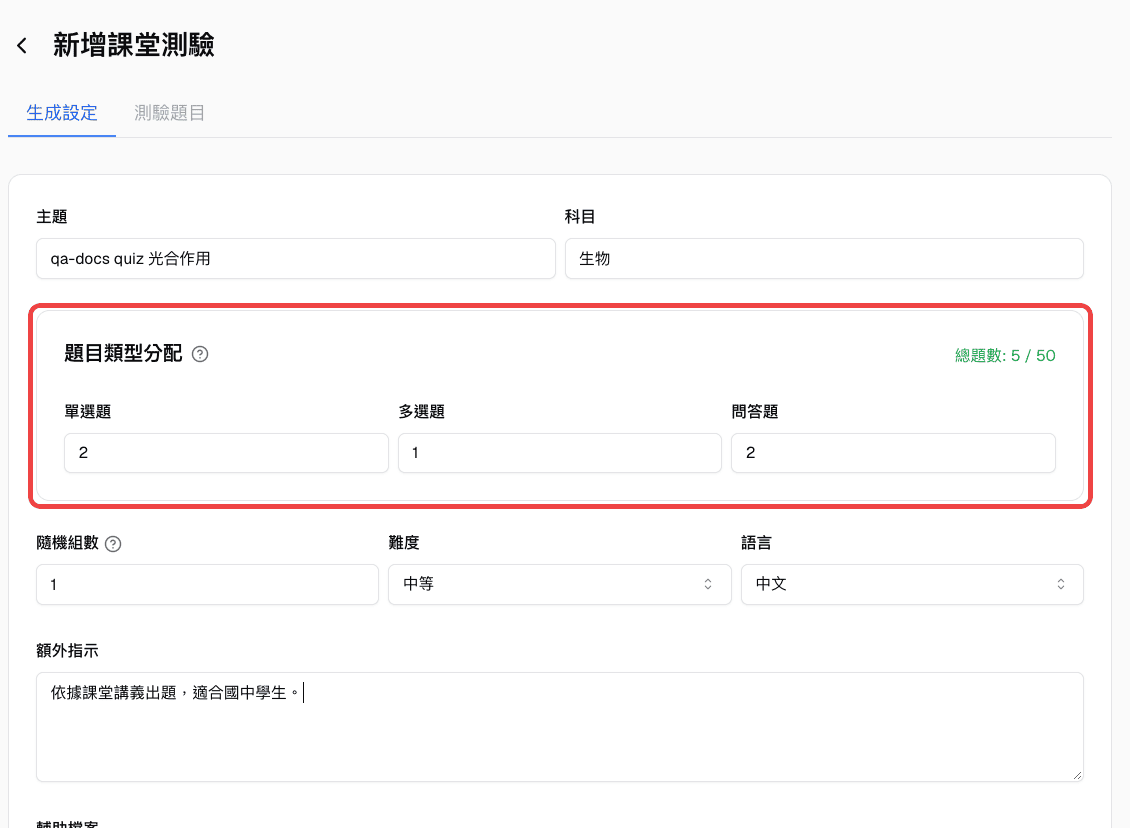
Task: Go back using the left arrow icon
Action: [x=22, y=45]
